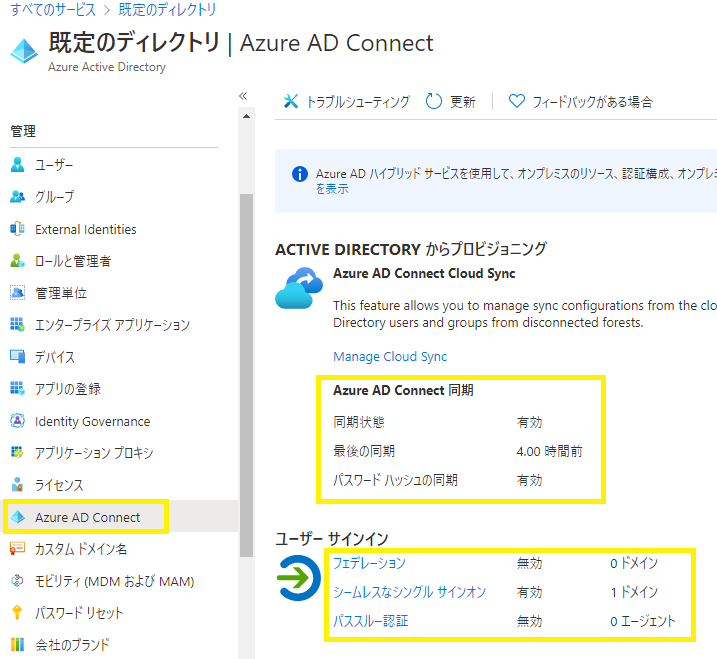This screenshot has height=659, width=717.
Task: Click the エンタープライズ アプリケーション grid icon
Action: pyautogui.click(x=17, y=325)
